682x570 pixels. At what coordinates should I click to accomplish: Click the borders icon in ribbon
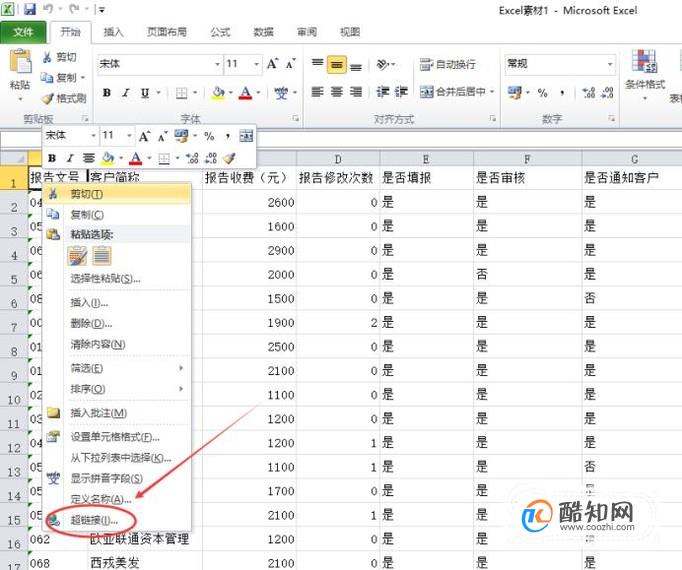[181, 92]
